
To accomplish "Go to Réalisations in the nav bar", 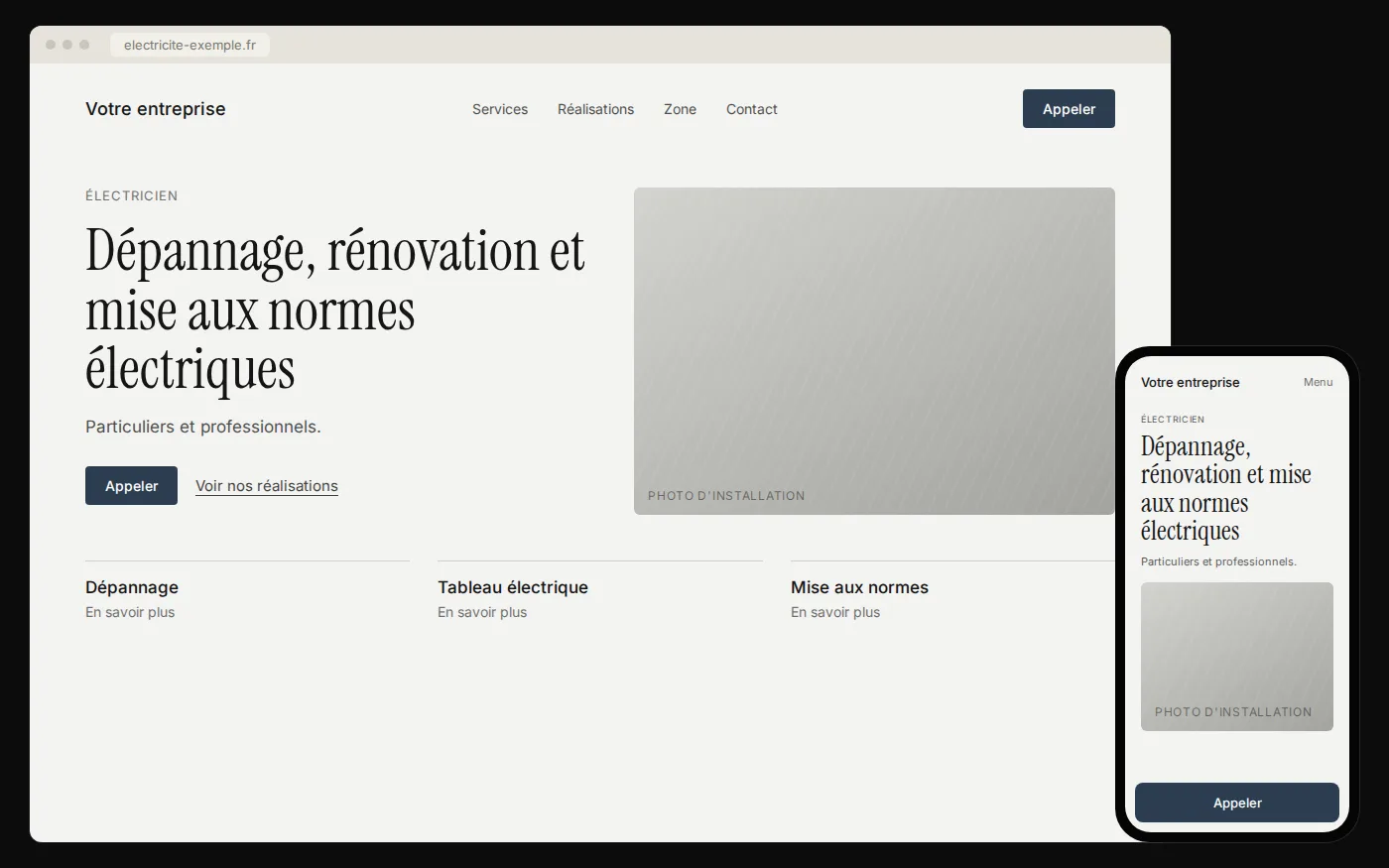I will [x=595, y=109].
